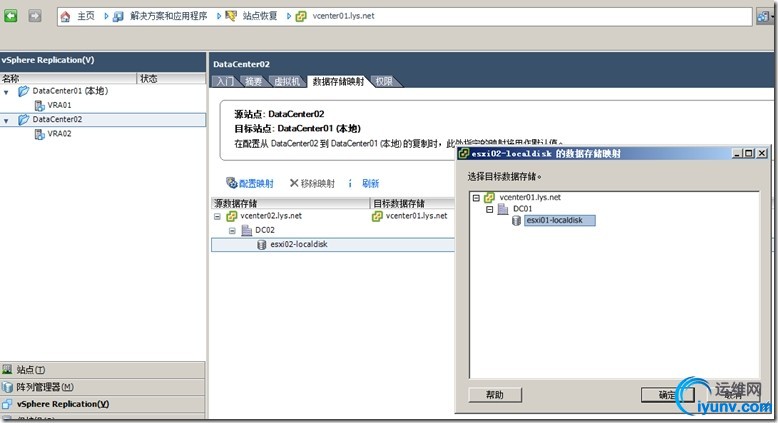Collapse DC02 datacenter node
The image size is (778, 423).
(232, 231)
